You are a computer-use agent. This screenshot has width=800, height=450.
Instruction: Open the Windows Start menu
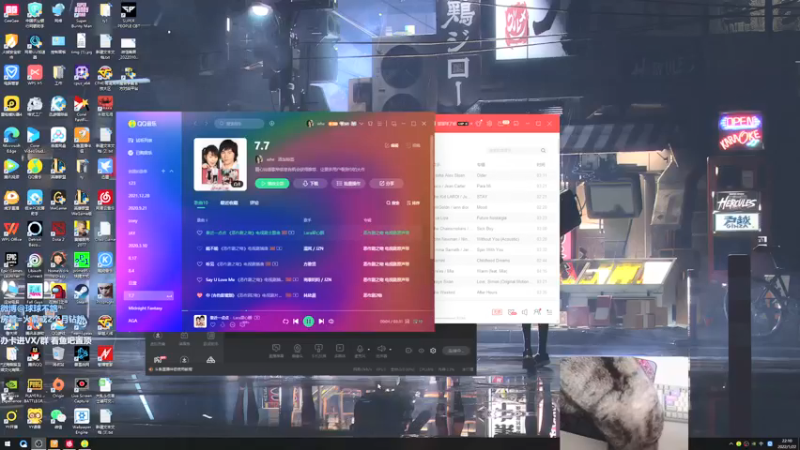(x=7, y=444)
